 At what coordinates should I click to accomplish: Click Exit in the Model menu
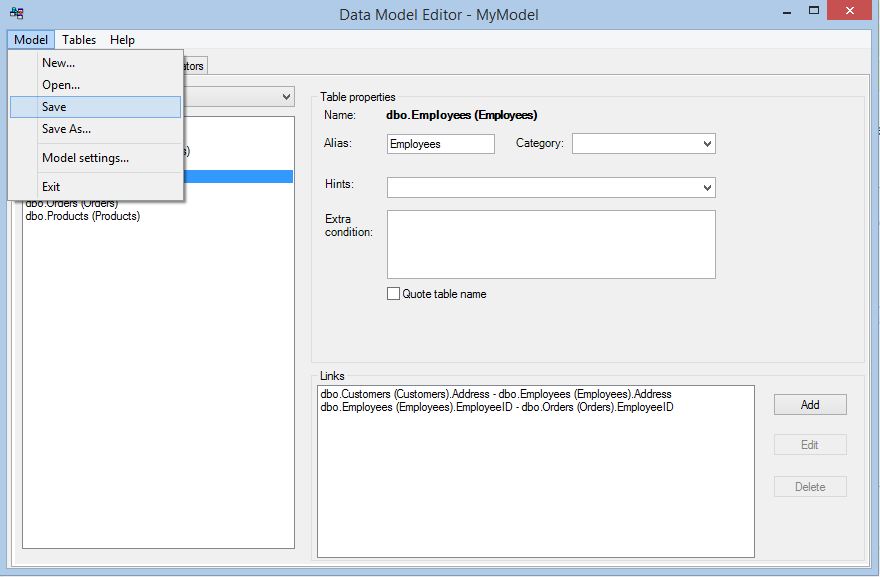pyautogui.click(x=51, y=185)
